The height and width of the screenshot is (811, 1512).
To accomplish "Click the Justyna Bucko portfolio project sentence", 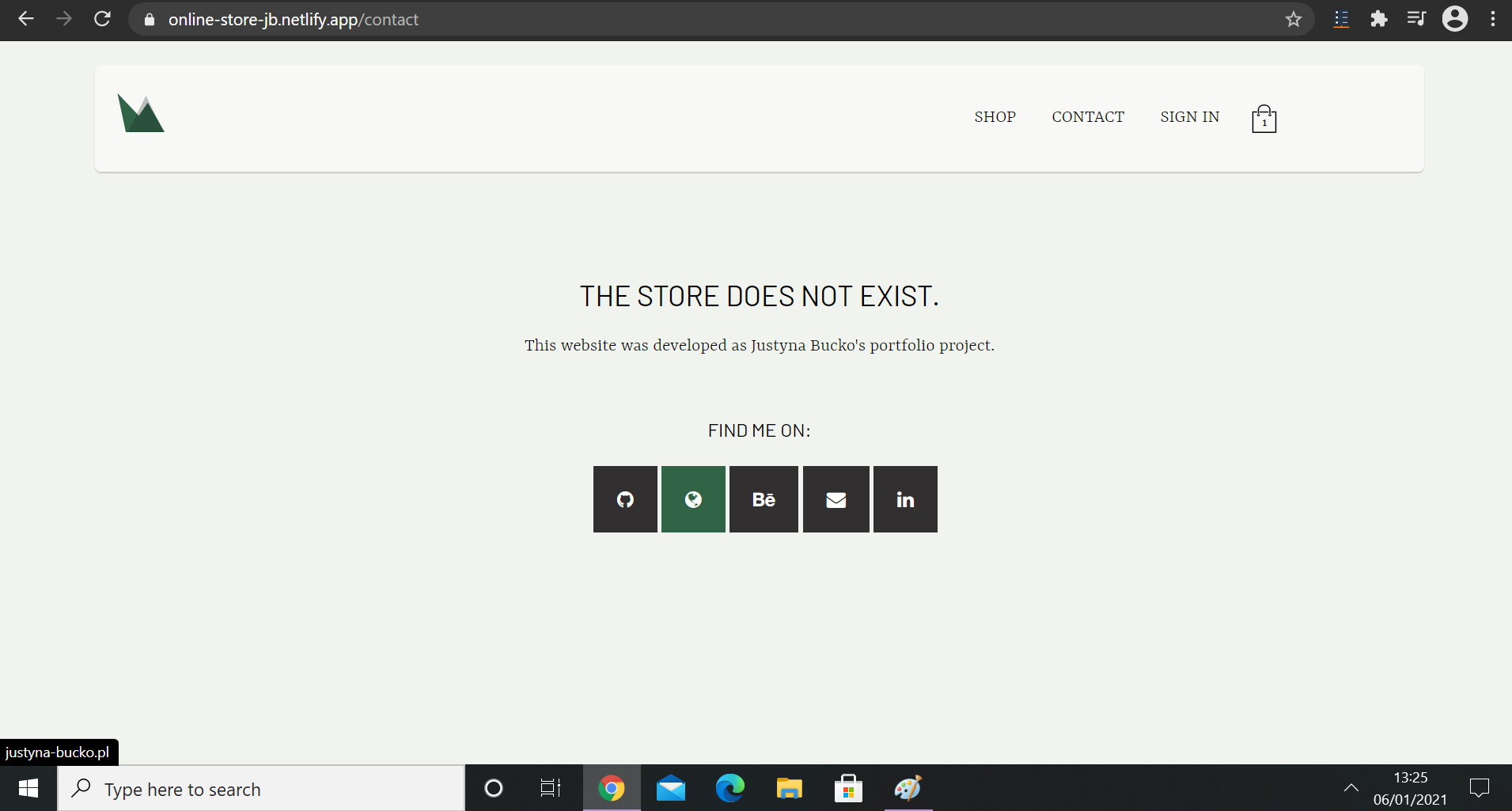I will pos(760,346).
